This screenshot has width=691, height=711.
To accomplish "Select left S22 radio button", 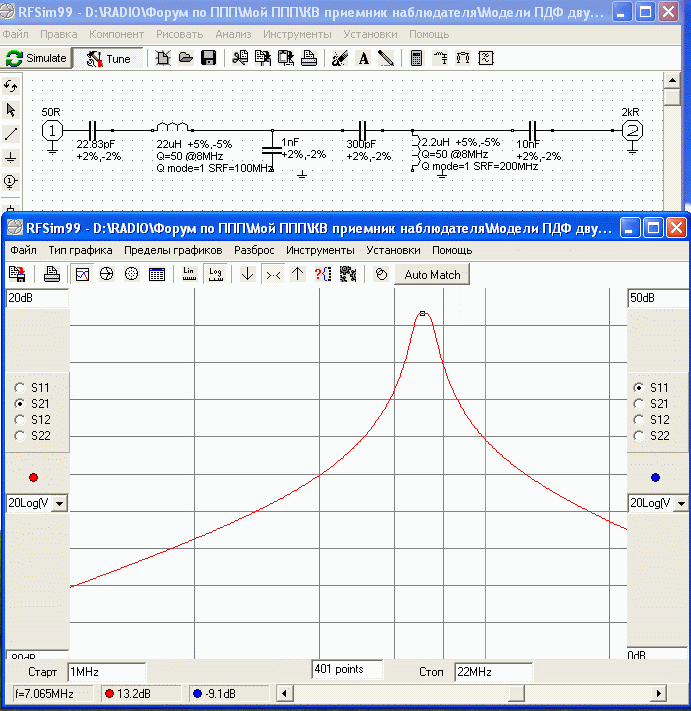I will coord(19,436).
